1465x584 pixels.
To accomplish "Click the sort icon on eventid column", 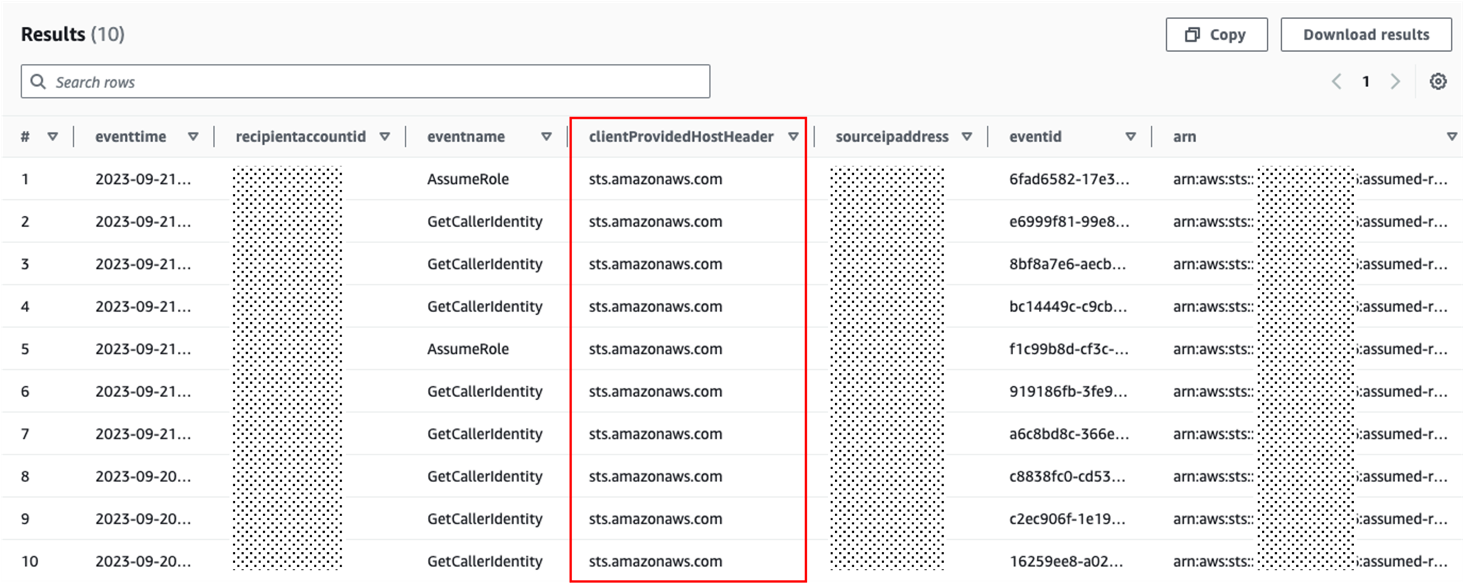I will pyautogui.click(x=1131, y=136).
